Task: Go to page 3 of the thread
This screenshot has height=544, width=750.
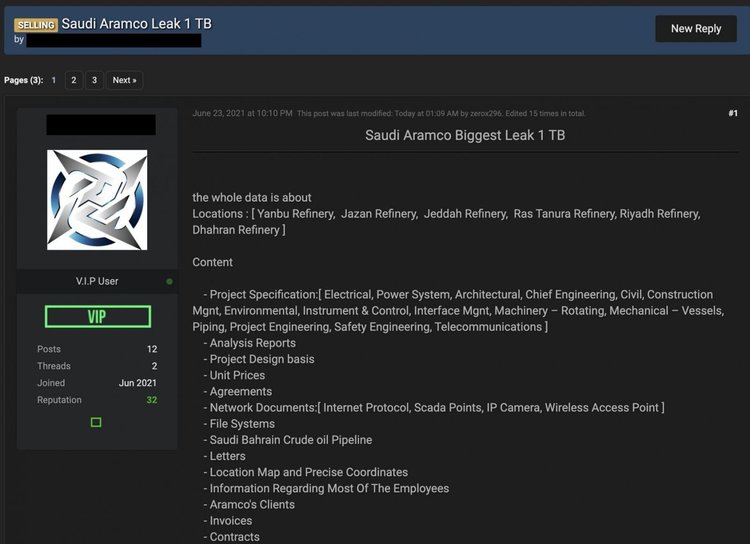Action: [94, 80]
